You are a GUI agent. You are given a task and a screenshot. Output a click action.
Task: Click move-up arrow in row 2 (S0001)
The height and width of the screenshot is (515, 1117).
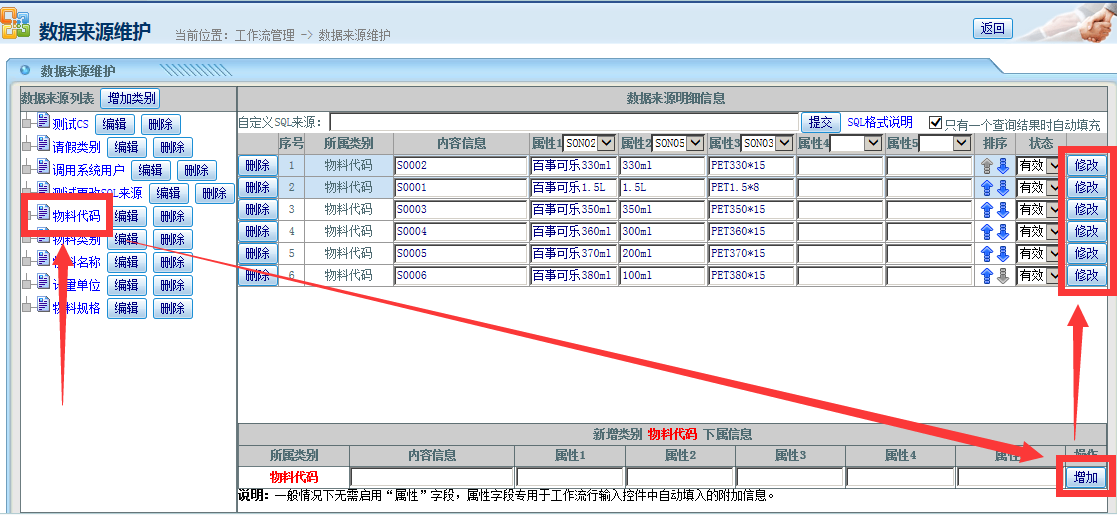pos(989,188)
